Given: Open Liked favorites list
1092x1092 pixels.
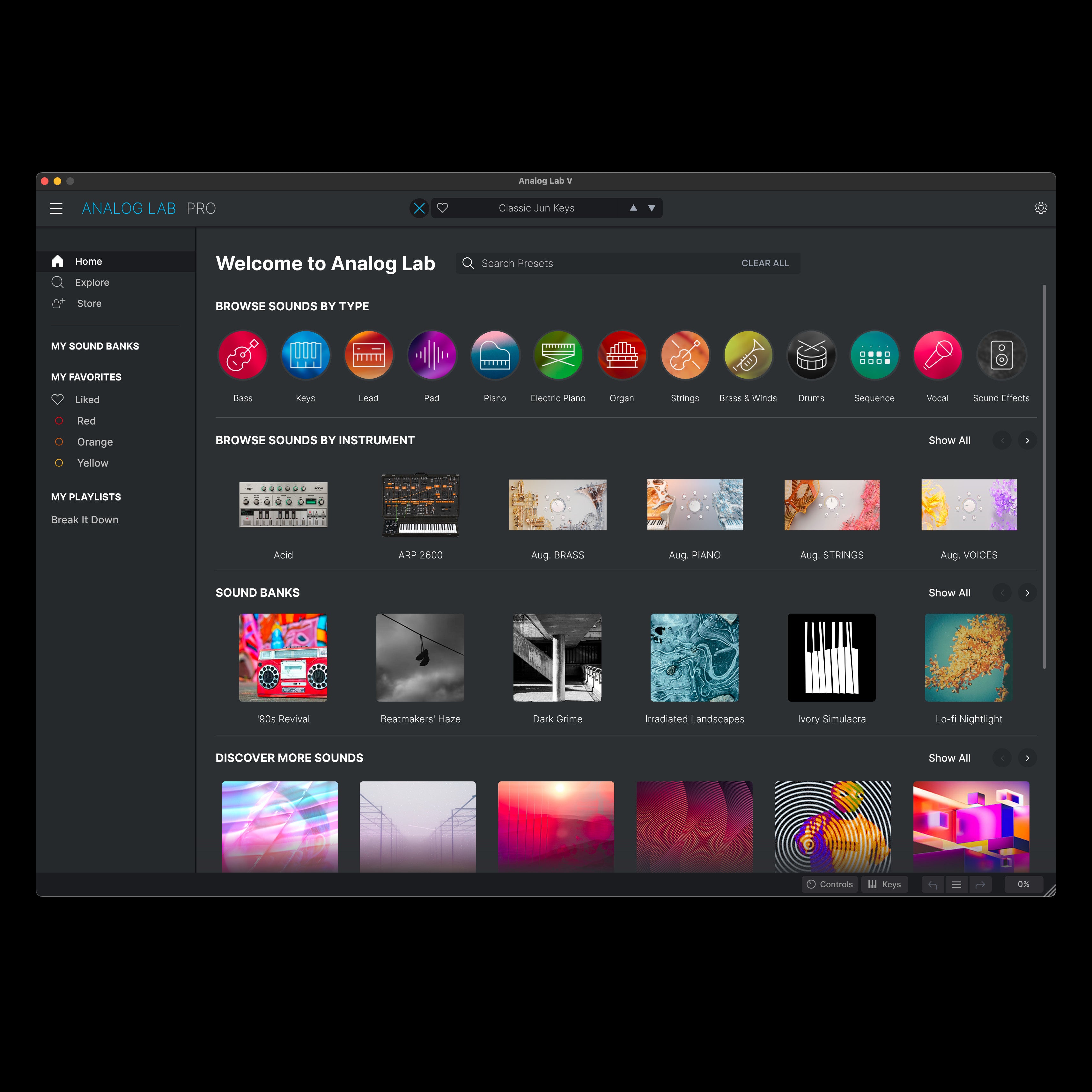Looking at the screenshot, I should click(116, 400).
